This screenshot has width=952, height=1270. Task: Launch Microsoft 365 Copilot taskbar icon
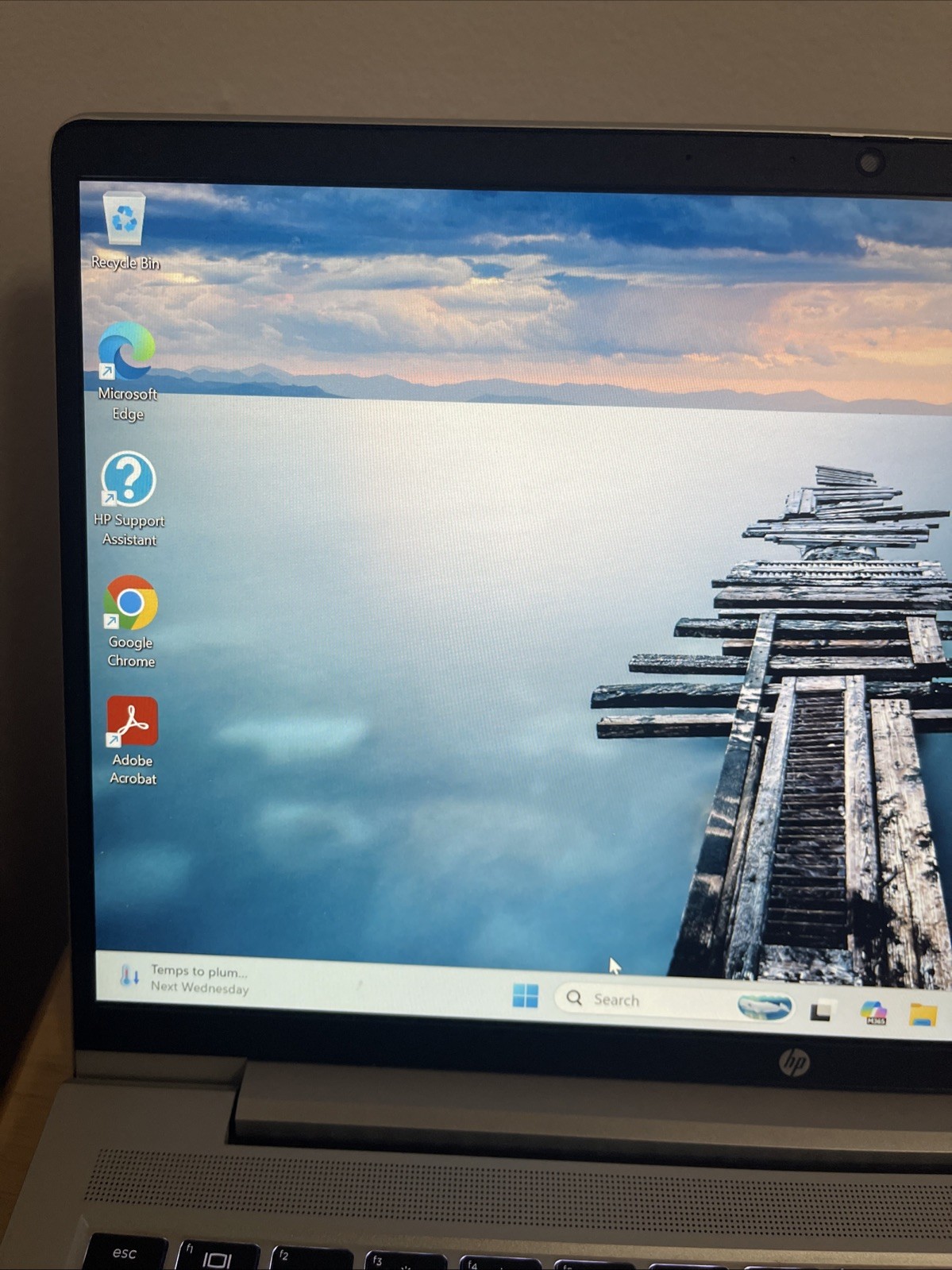873,1012
